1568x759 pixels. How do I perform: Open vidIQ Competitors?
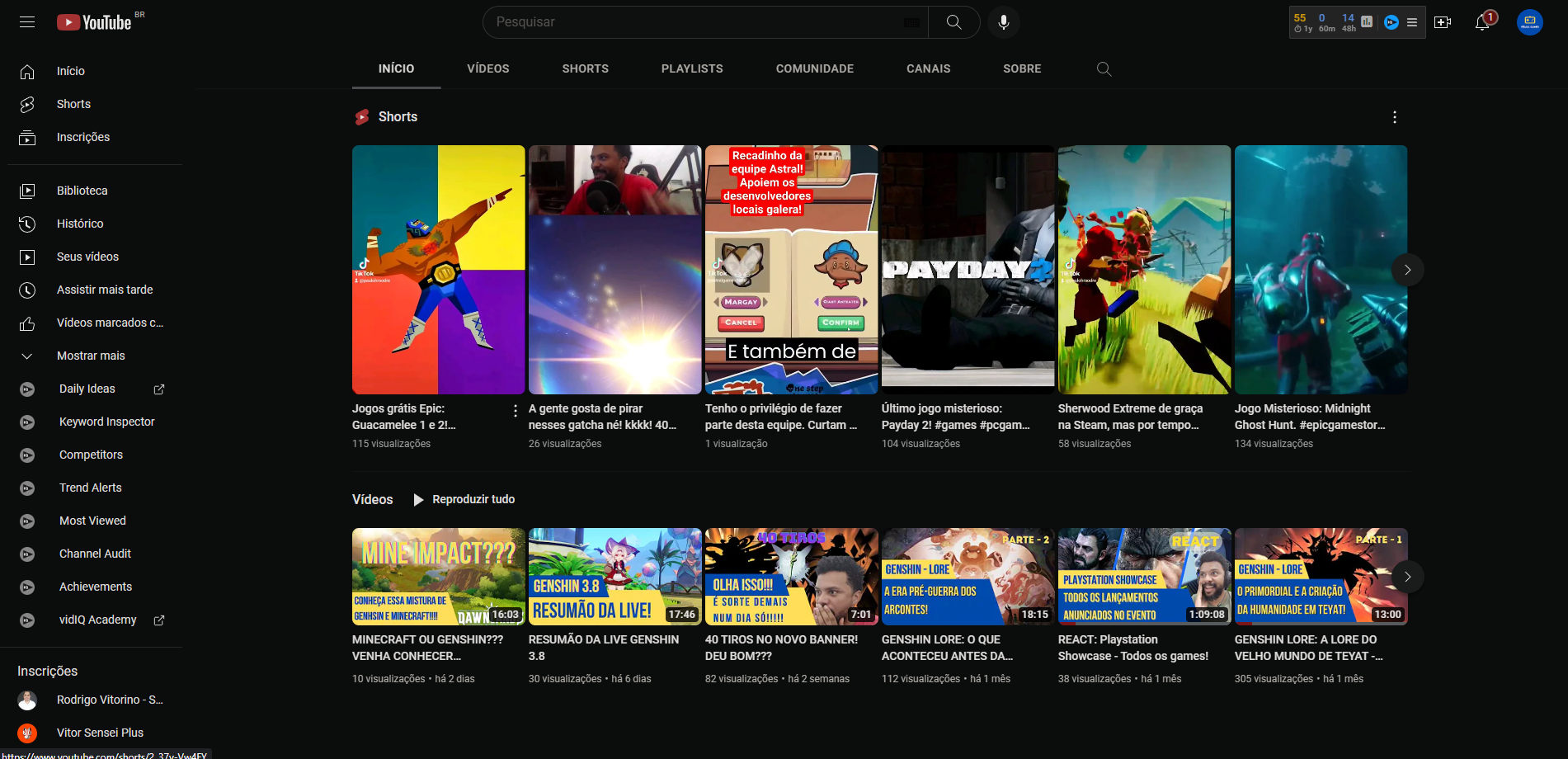(x=92, y=455)
